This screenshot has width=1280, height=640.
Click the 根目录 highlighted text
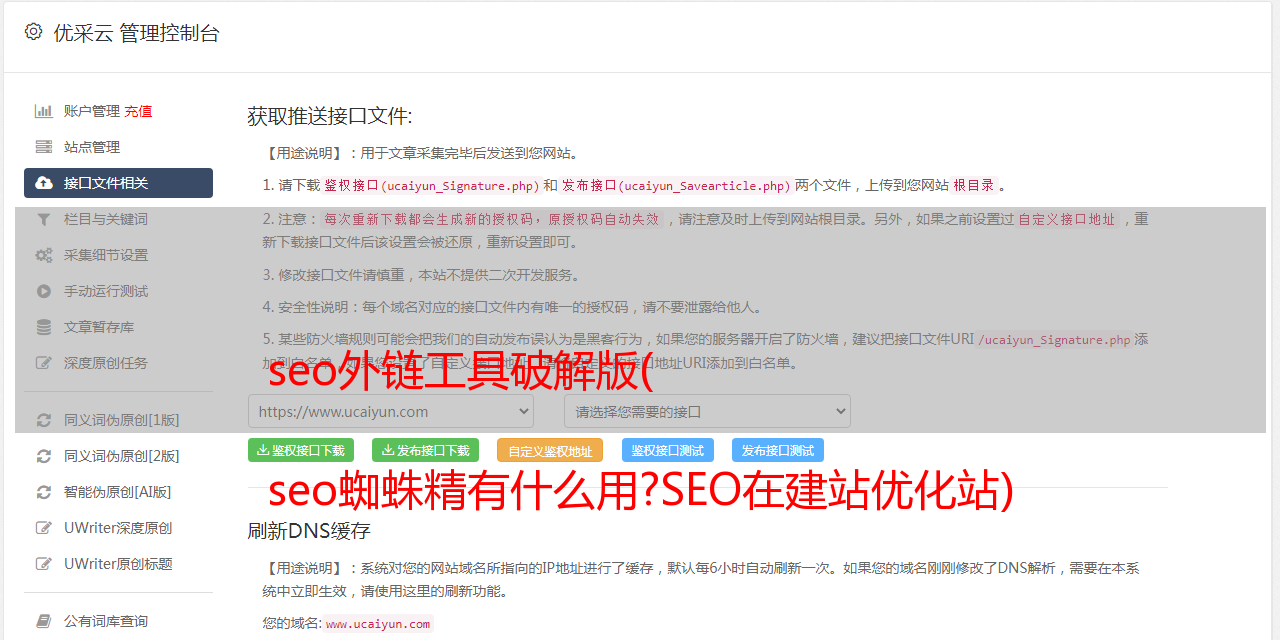point(974,185)
